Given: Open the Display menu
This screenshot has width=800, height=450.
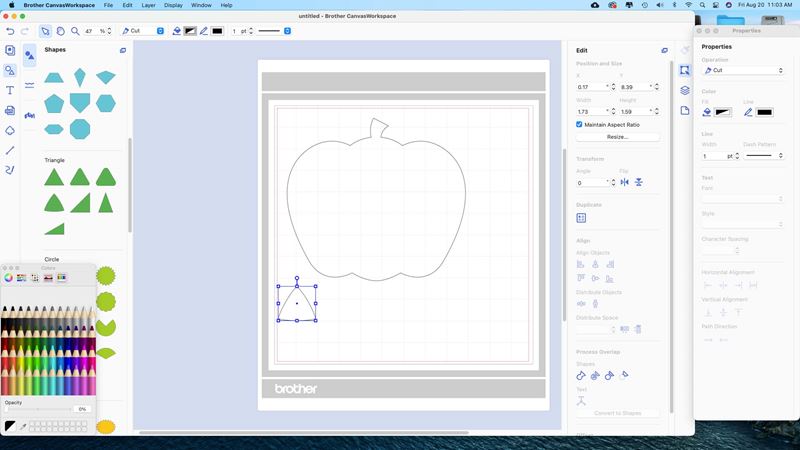Looking at the screenshot, I should [175, 5].
